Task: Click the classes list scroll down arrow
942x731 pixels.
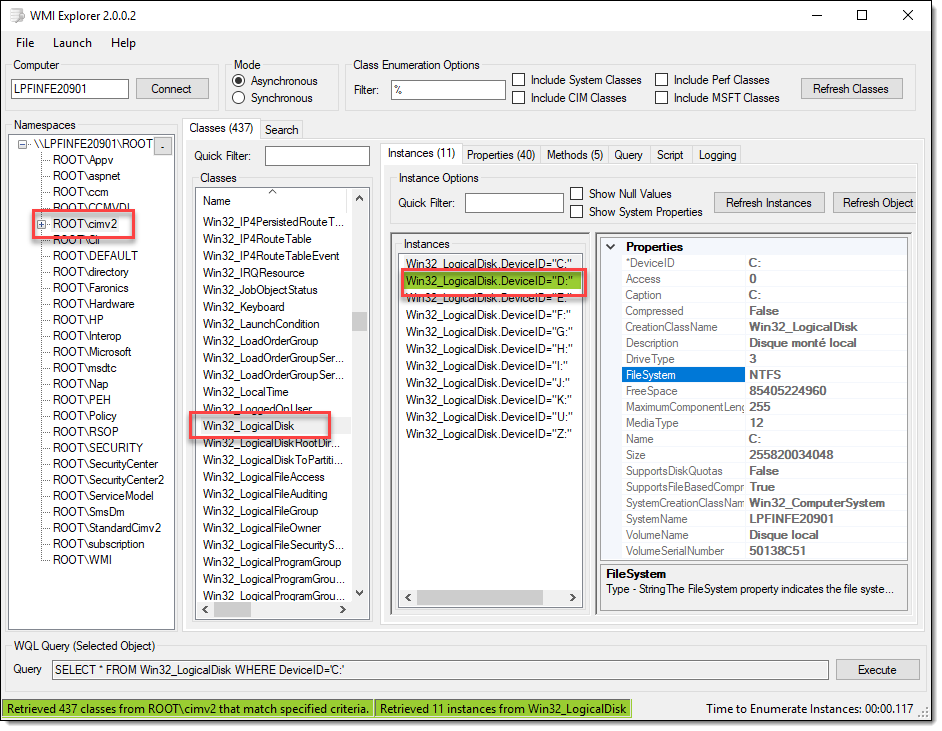Action: pyautogui.click(x=359, y=593)
